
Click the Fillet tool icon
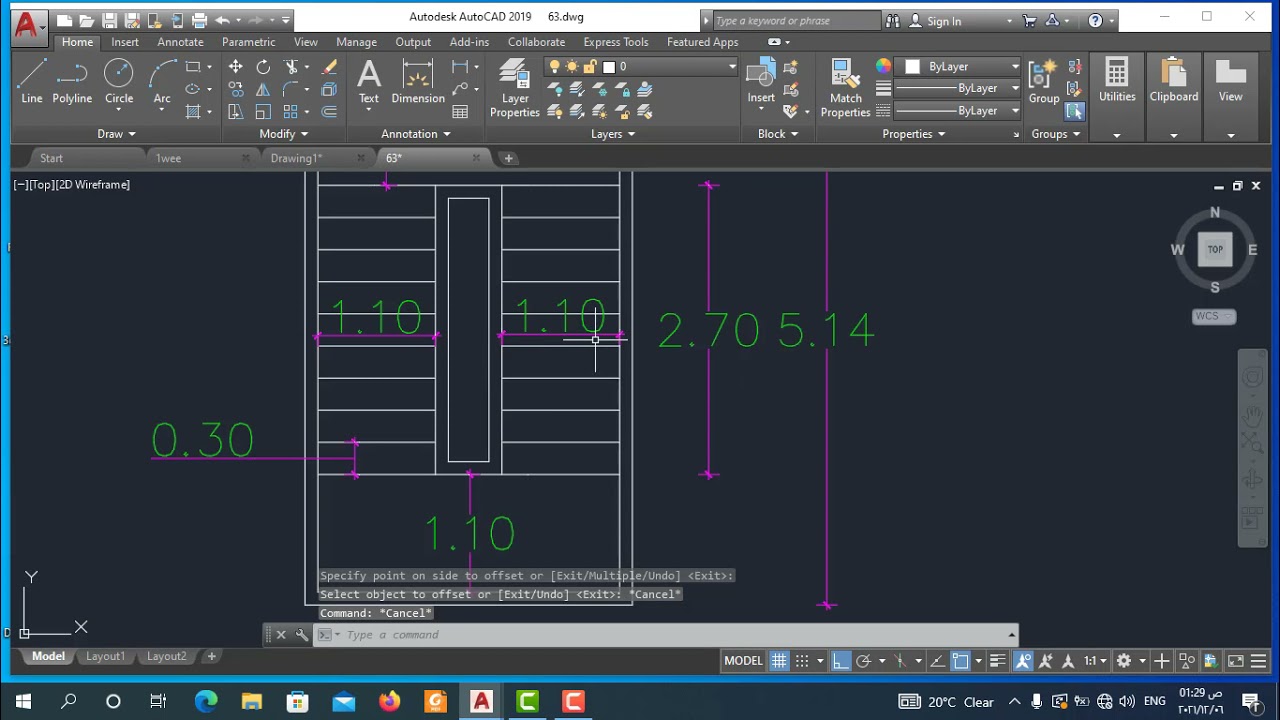pos(291,89)
